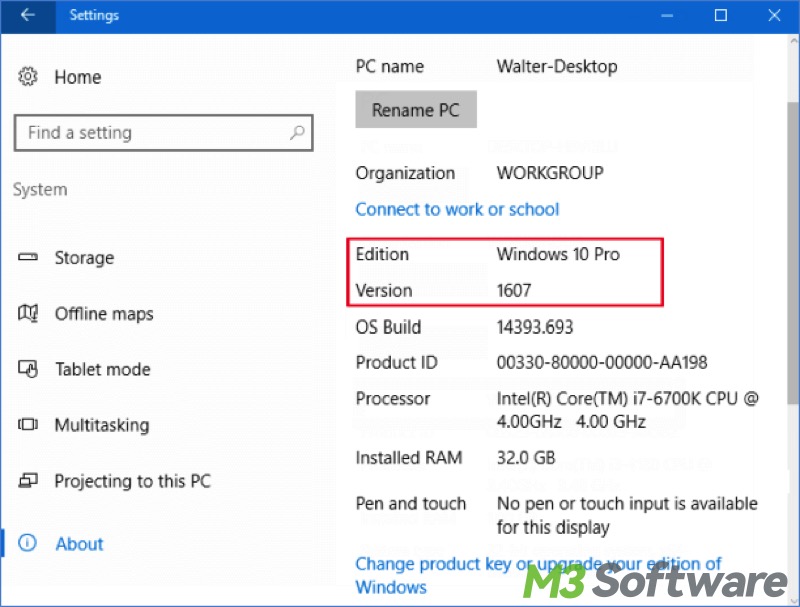Open Connect to work or school link
Image resolution: width=800 pixels, height=607 pixels.
point(457,209)
